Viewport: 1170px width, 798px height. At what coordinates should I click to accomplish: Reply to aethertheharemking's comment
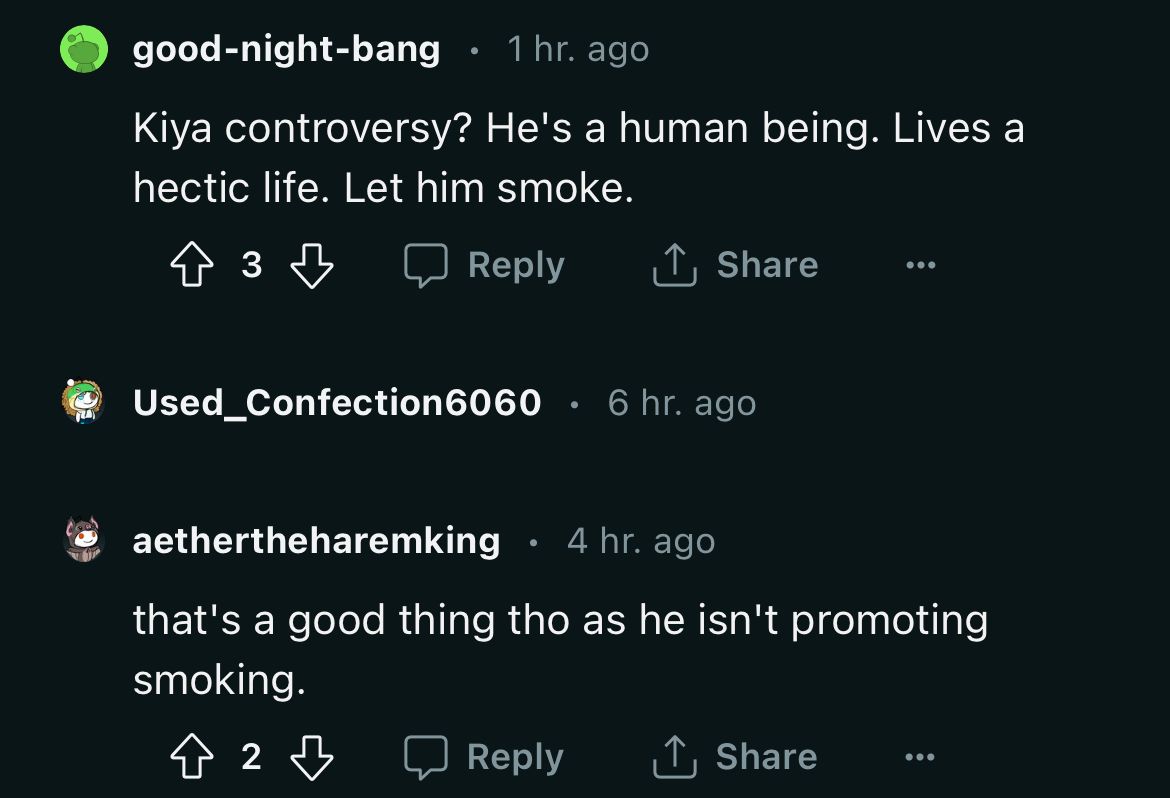click(x=485, y=757)
